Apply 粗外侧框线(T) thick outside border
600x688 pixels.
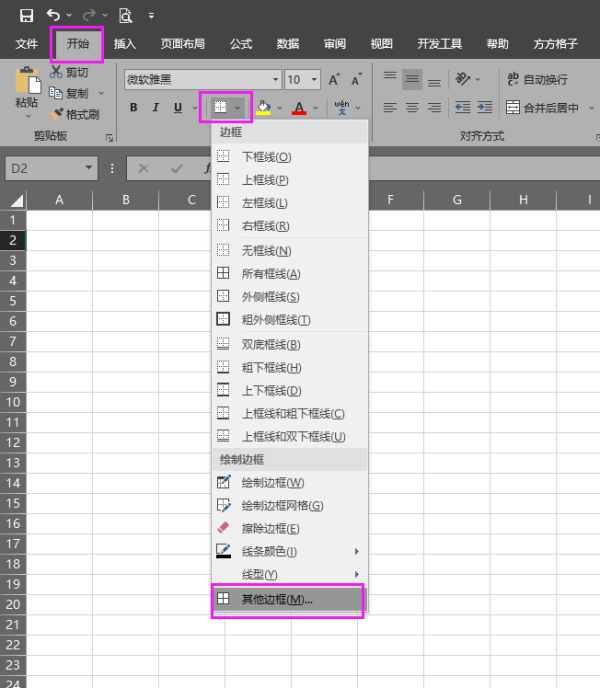289,320
